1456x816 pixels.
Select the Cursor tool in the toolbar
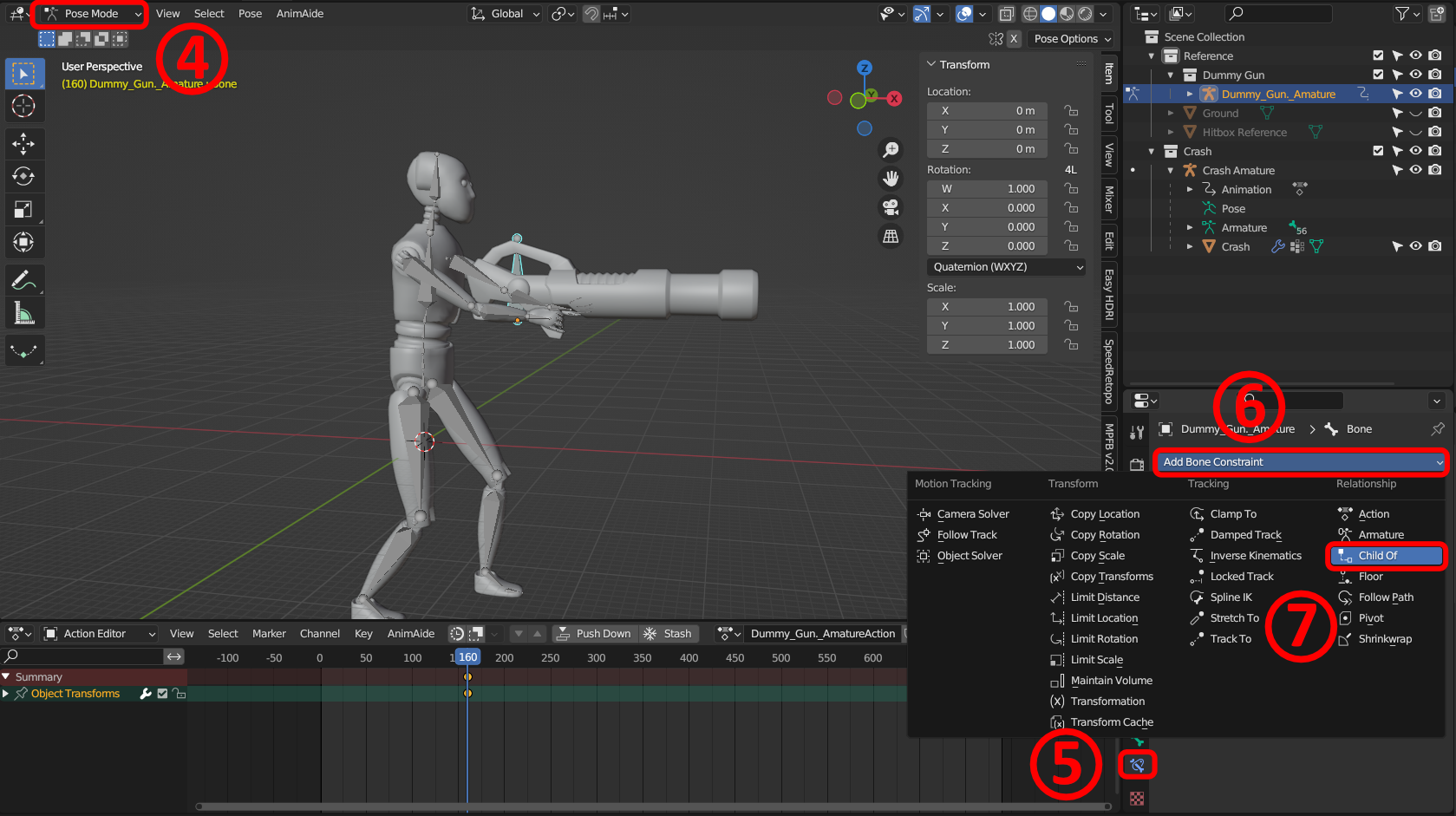(23, 107)
